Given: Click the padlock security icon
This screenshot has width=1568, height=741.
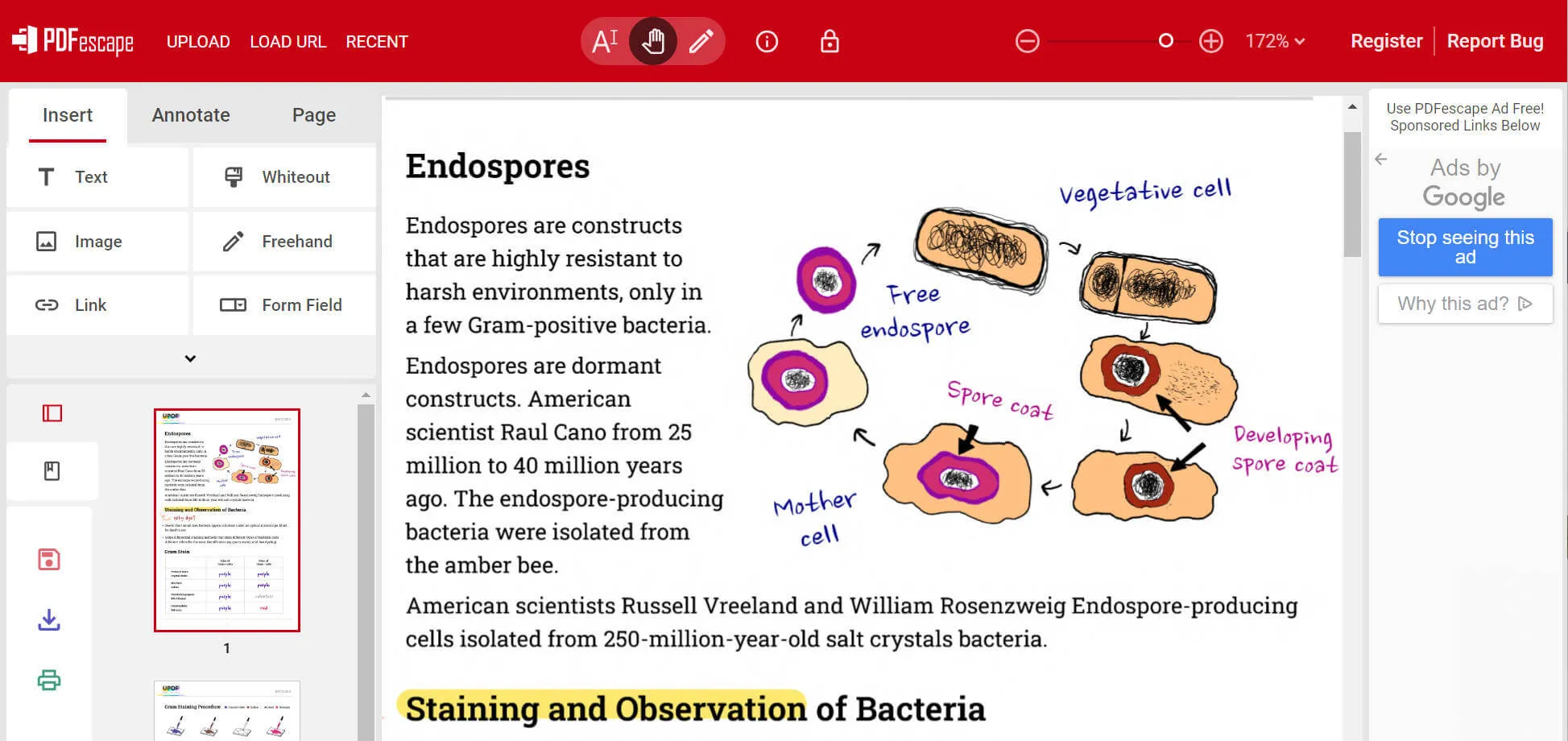Looking at the screenshot, I should 830,41.
